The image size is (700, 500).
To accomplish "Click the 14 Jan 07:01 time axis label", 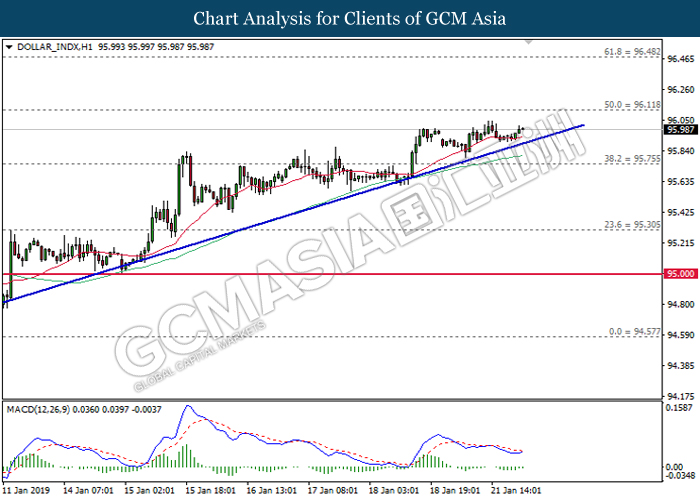I will (x=88, y=491).
